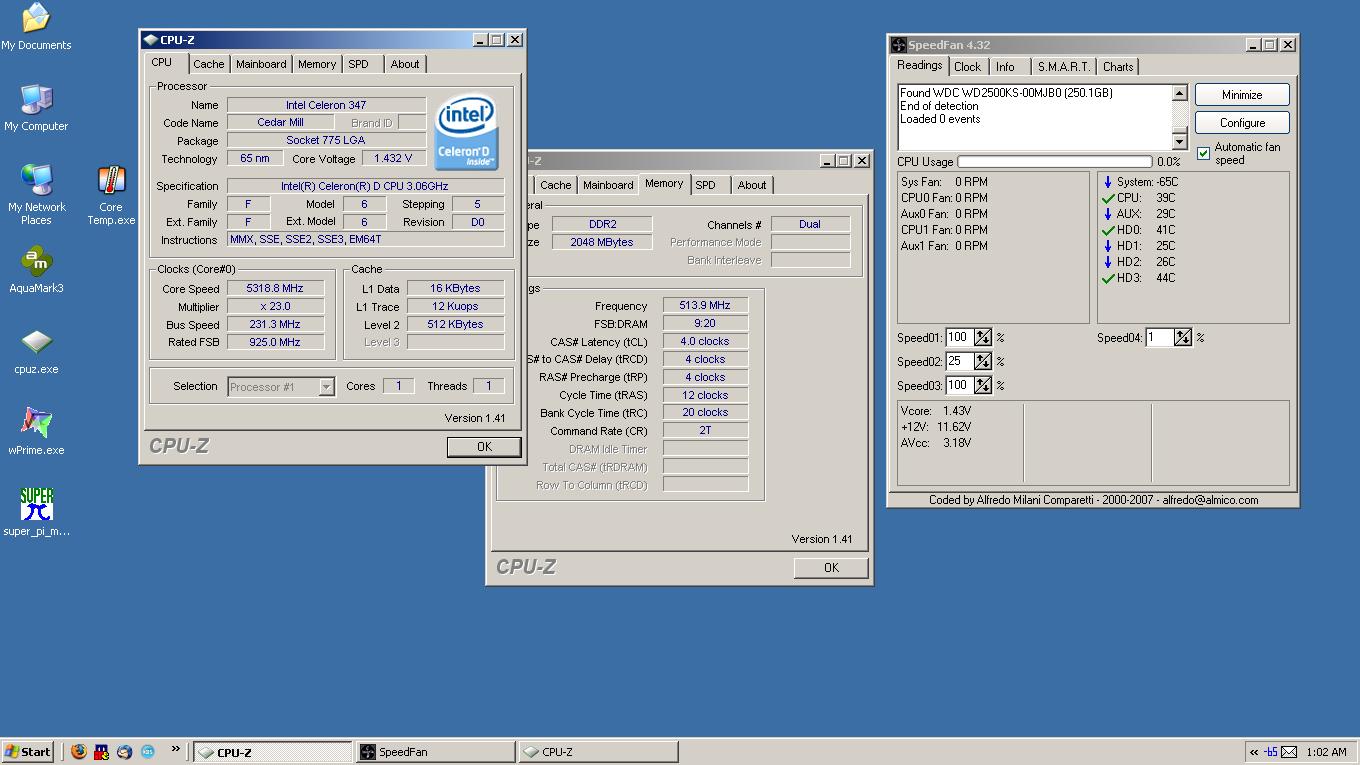
Task: Expand hidden quick launch items chevron
Action: [176, 748]
